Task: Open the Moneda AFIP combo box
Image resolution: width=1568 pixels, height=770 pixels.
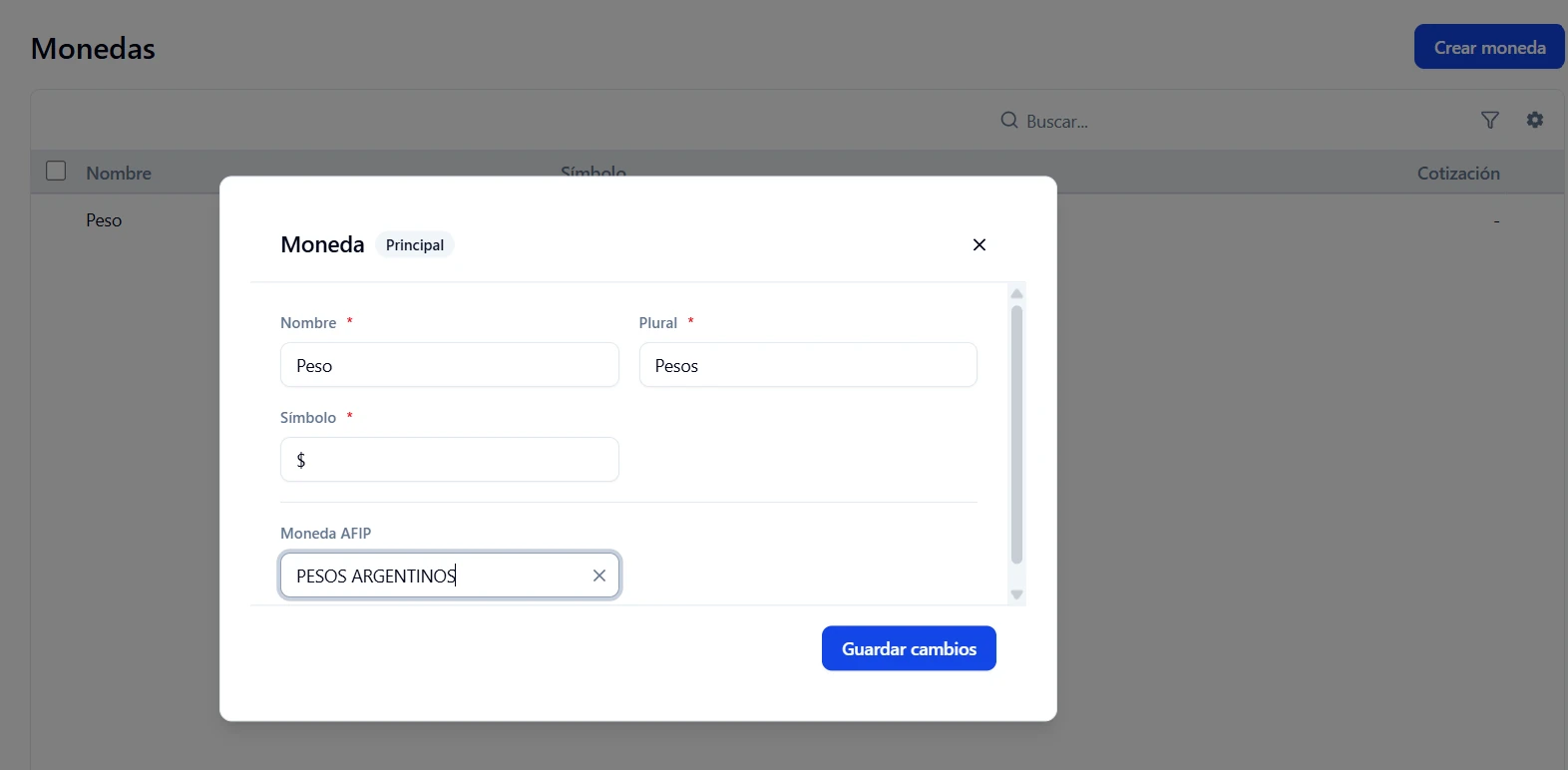Action: (x=450, y=576)
